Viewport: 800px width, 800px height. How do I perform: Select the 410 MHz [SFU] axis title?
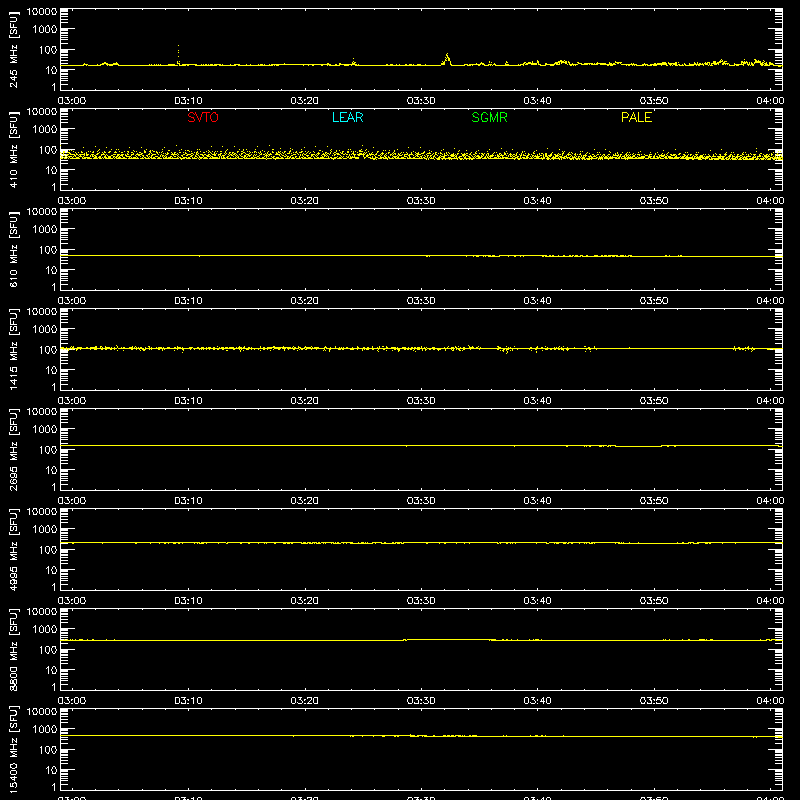pyautogui.click(x=14, y=149)
